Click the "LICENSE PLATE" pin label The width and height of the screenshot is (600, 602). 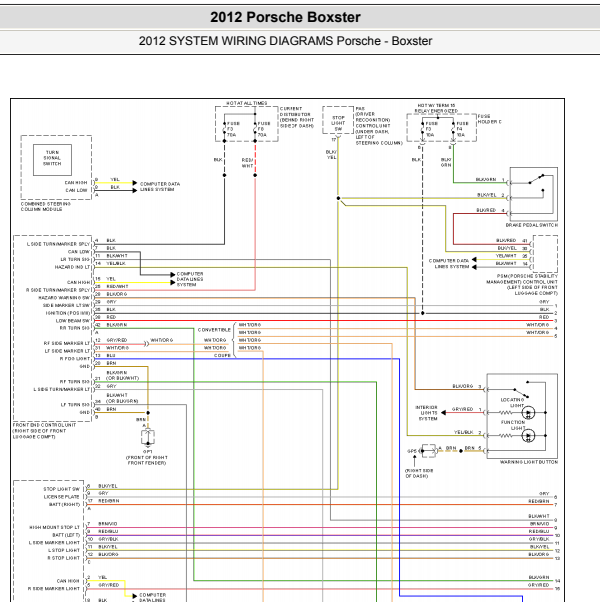[x=61, y=497]
